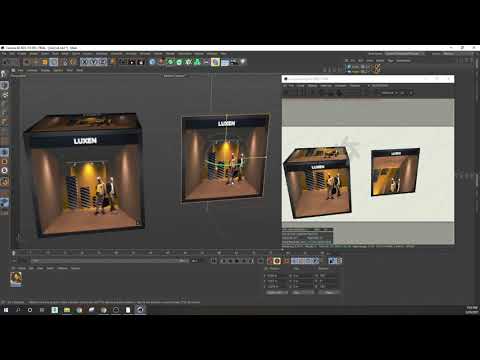Screen dimensions: 480x360
Task: Open the viewport Cameras menu
Action: tap(32, 70)
